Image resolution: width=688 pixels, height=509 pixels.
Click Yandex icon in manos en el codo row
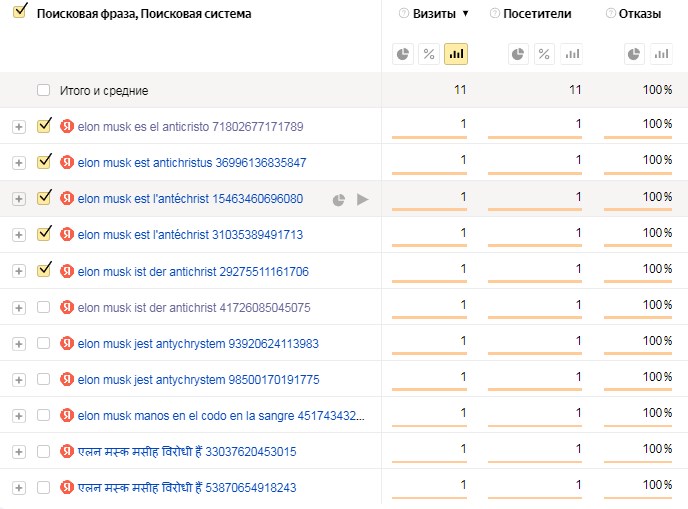[67, 415]
